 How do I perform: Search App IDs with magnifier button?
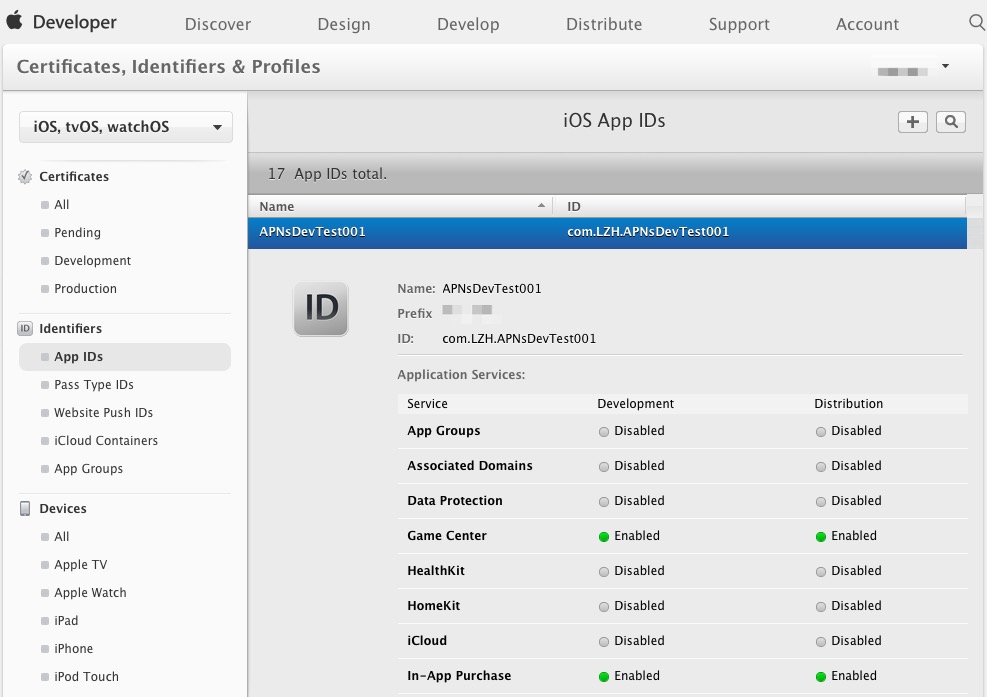[951, 122]
